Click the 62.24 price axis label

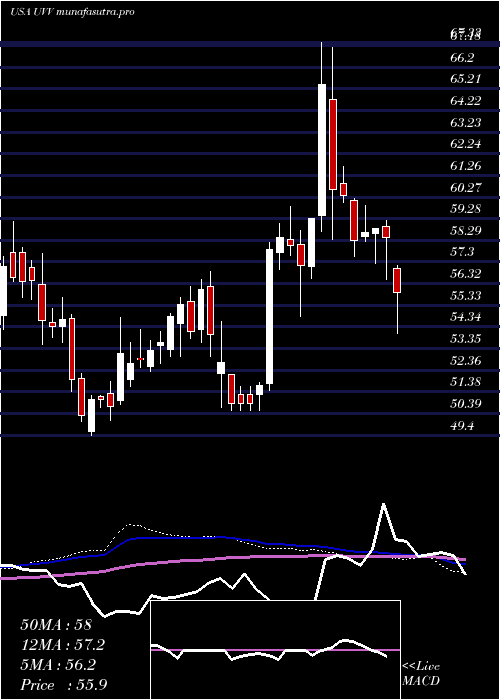pyautogui.click(x=466, y=144)
